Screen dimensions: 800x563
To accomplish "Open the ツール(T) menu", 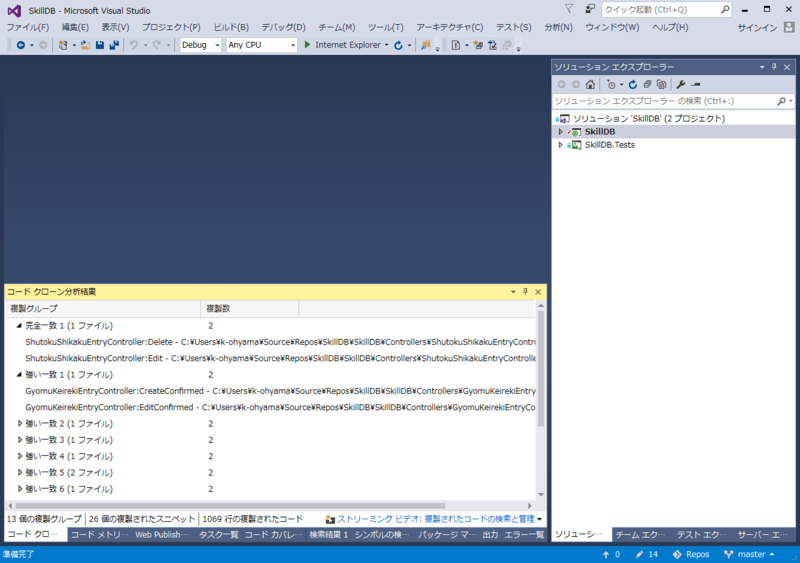I will (x=386, y=27).
